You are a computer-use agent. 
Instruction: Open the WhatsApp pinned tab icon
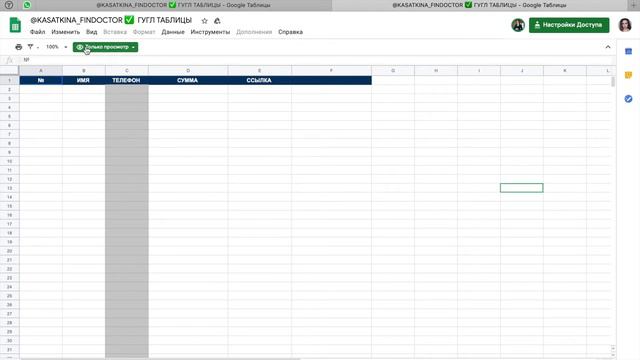click(x=27, y=5)
